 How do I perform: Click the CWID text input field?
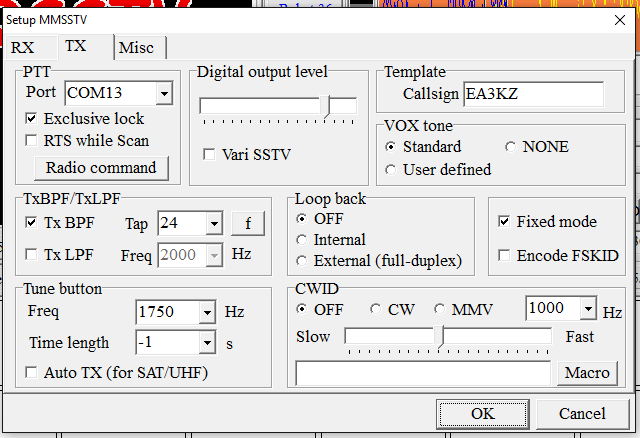(423, 373)
